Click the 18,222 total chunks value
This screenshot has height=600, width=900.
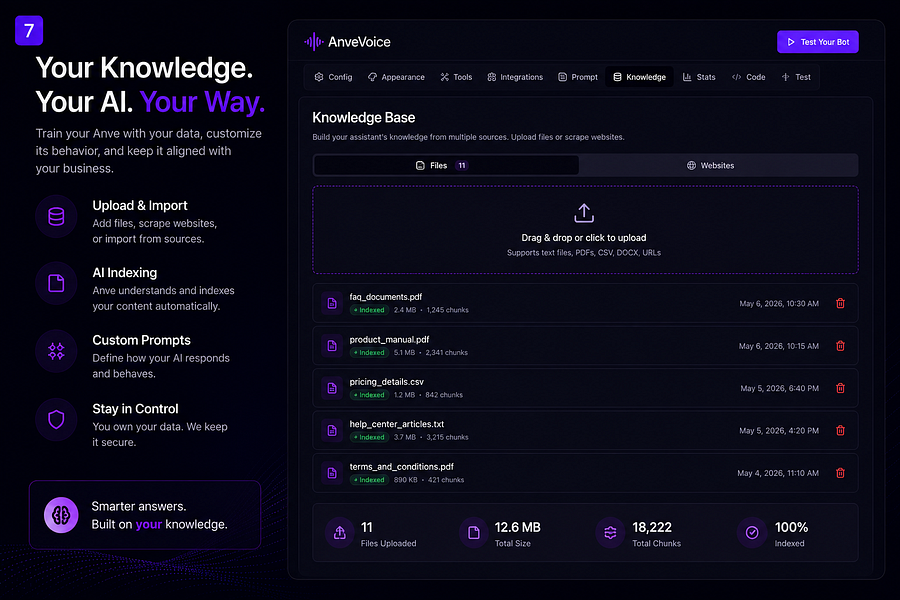click(x=652, y=527)
